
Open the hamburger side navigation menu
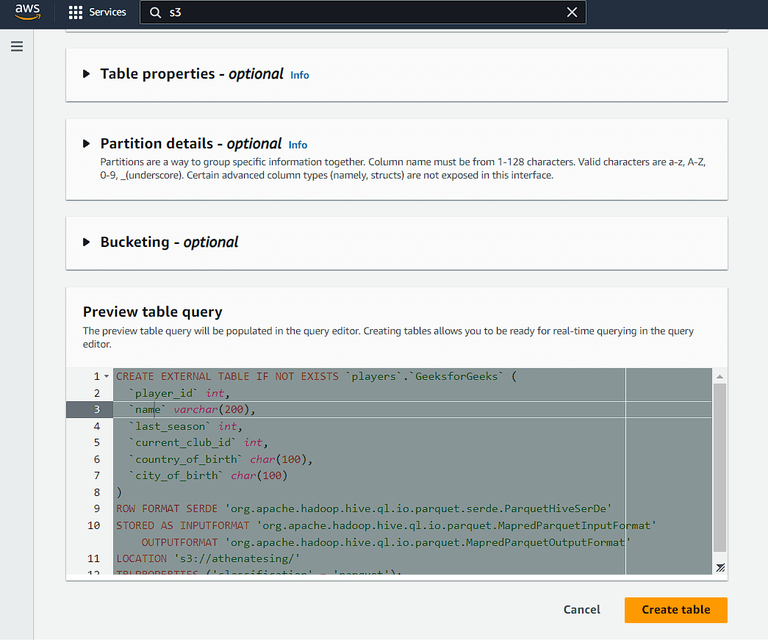pos(17,47)
